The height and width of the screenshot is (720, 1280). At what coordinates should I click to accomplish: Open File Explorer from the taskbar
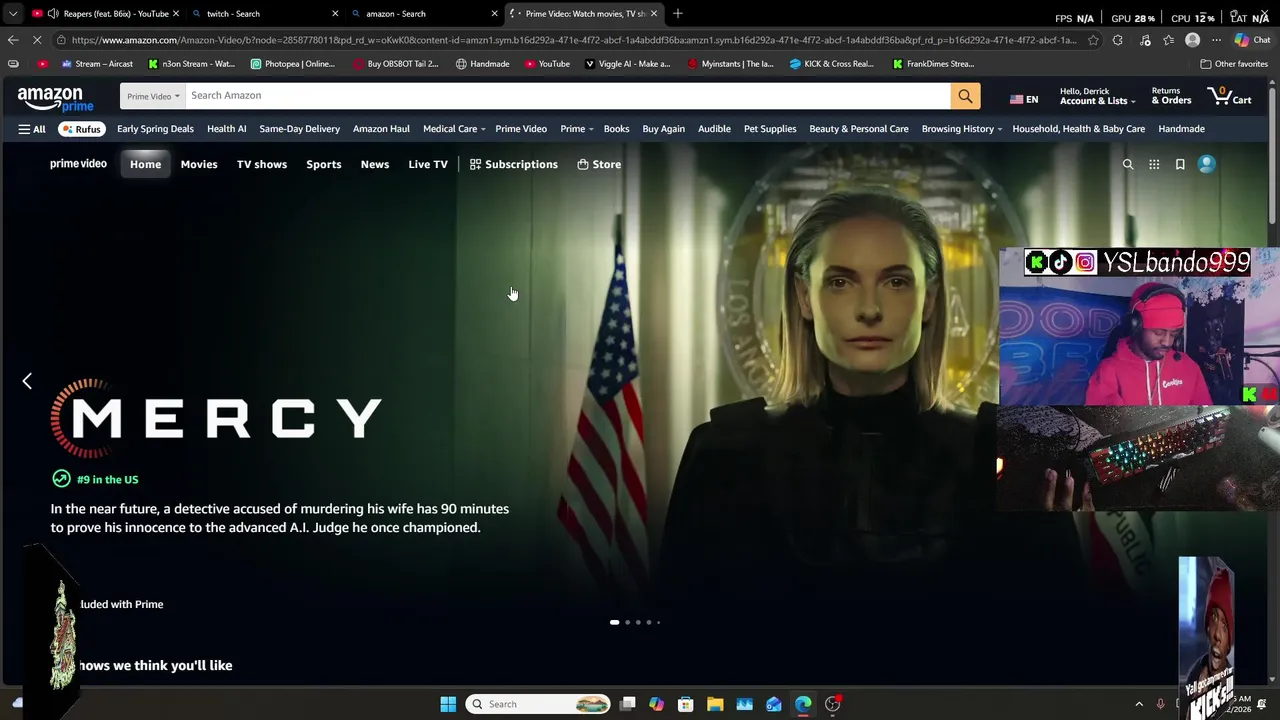pyautogui.click(x=715, y=704)
